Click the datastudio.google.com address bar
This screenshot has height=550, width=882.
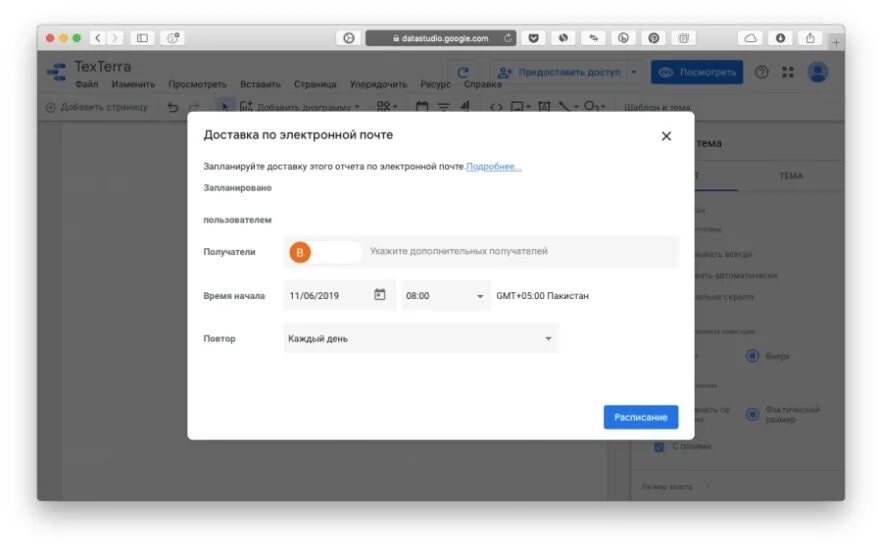(x=440, y=38)
